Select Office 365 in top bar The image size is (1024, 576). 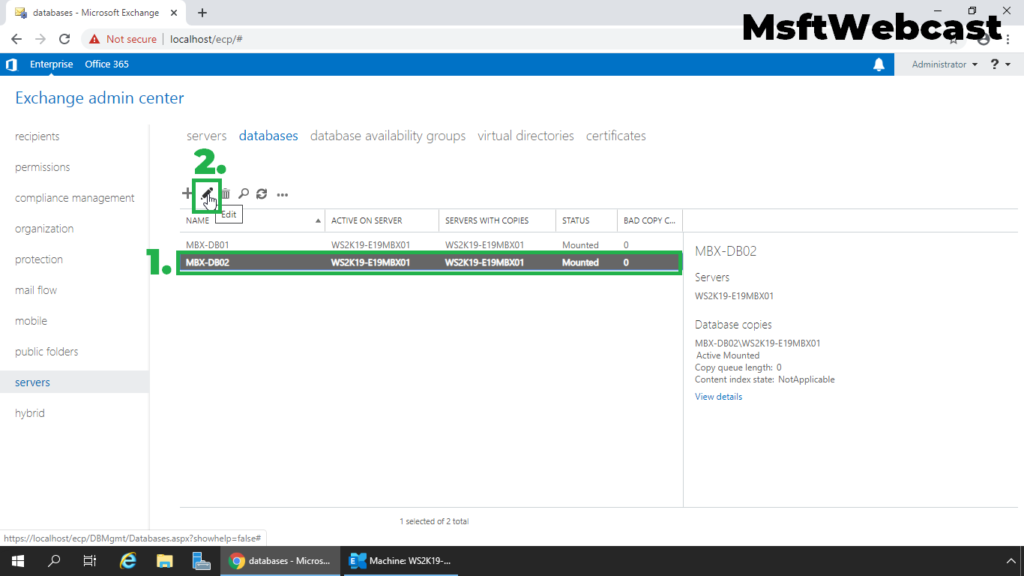tap(106, 64)
